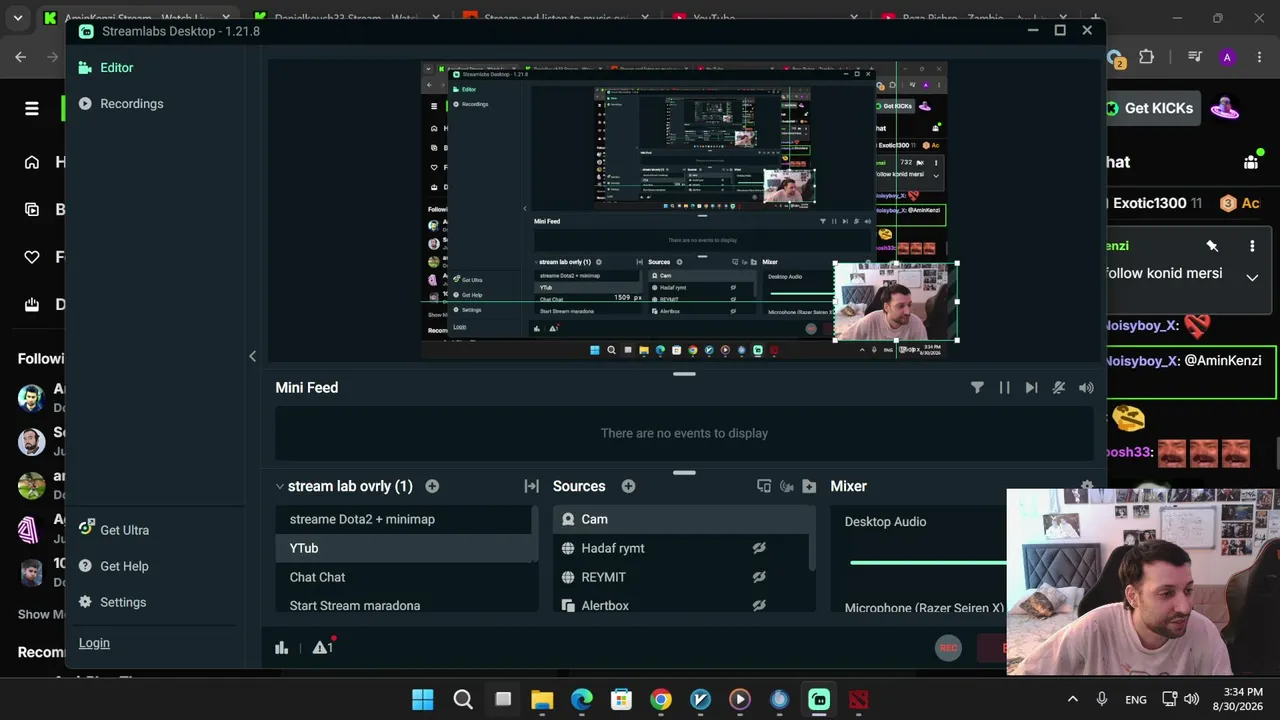The width and height of the screenshot is (1280, 720).
Task: Open scene transitions icon beside scenes header
Action: [531, 486]
